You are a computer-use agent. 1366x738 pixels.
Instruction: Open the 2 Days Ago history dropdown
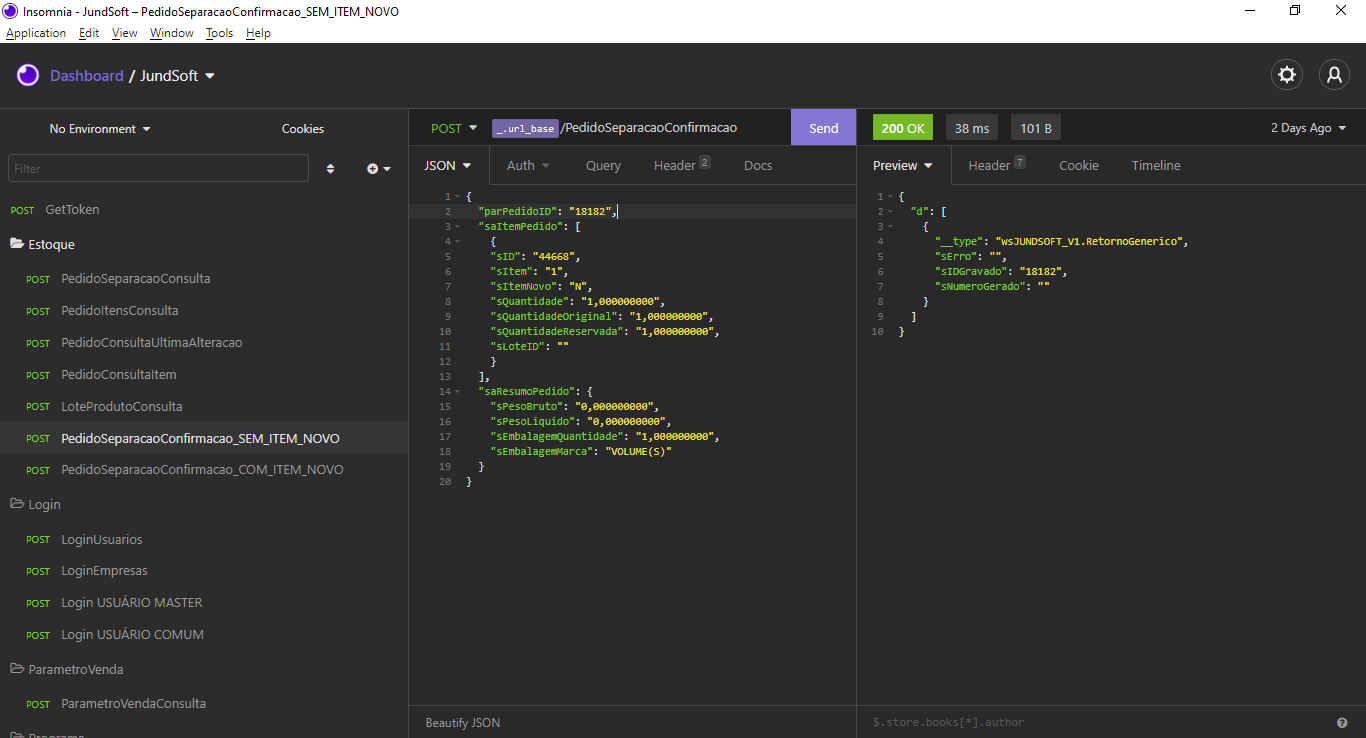(1309, 128)
